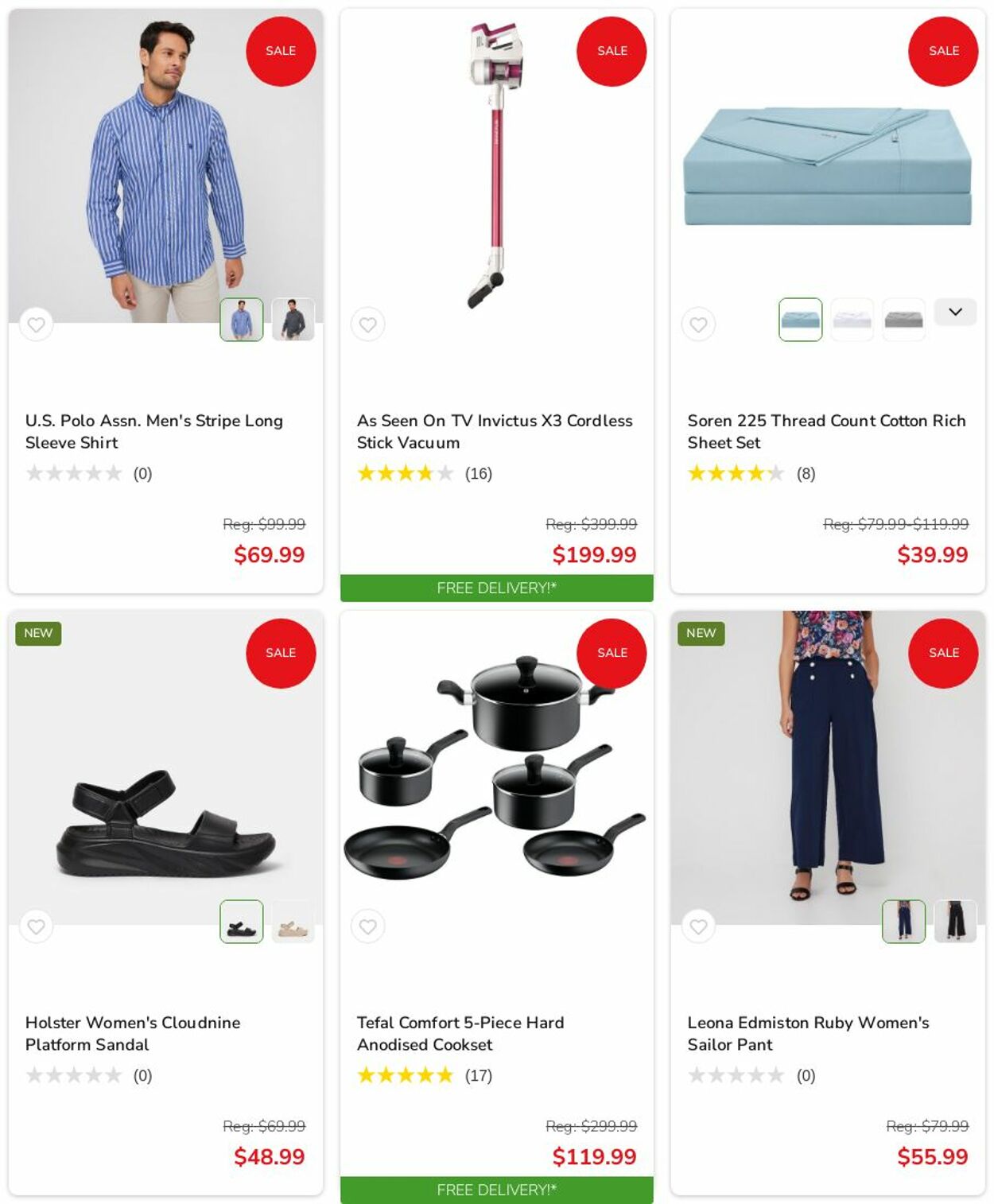Select the beige sandal colour thumbnail

293,922
